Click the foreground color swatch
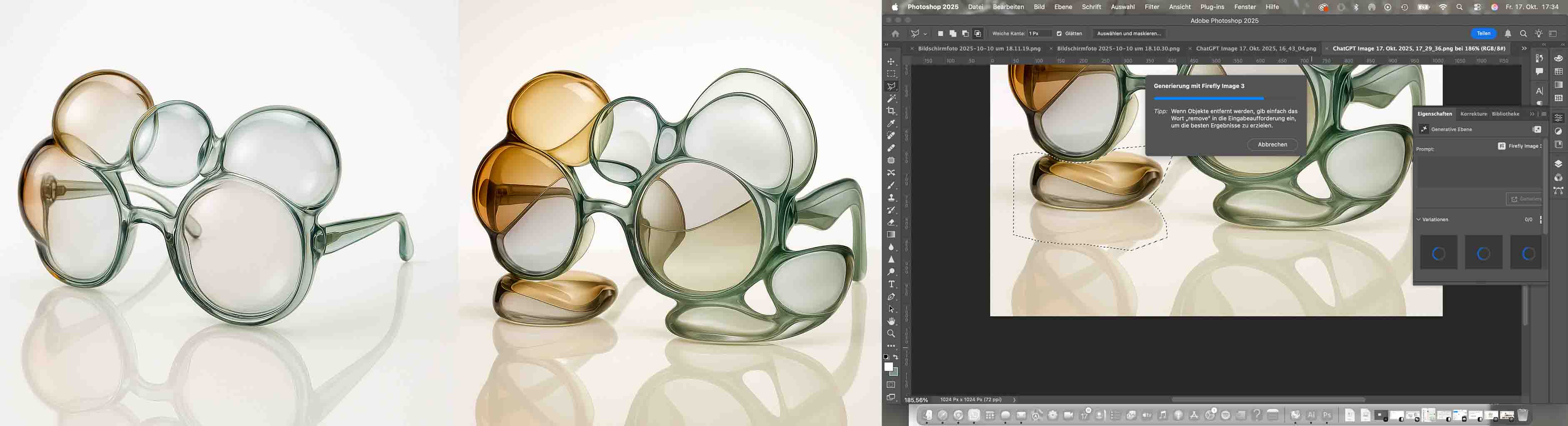Image resolution: width=1568 pixels, height=426 pixels. (889, 367)
